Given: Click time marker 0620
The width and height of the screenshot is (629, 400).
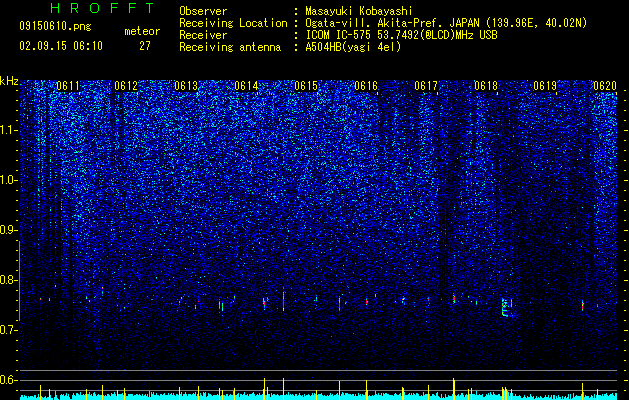Looking at the screenshot, I should pos(605,86).
